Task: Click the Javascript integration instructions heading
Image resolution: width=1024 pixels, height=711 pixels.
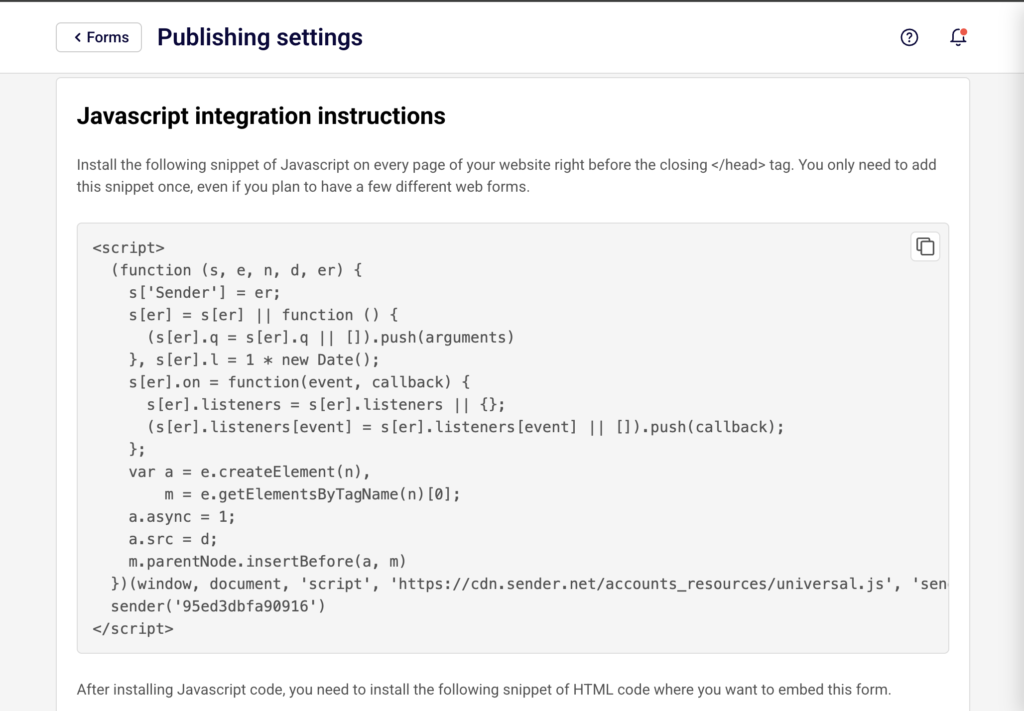Action: pos(261,116)
